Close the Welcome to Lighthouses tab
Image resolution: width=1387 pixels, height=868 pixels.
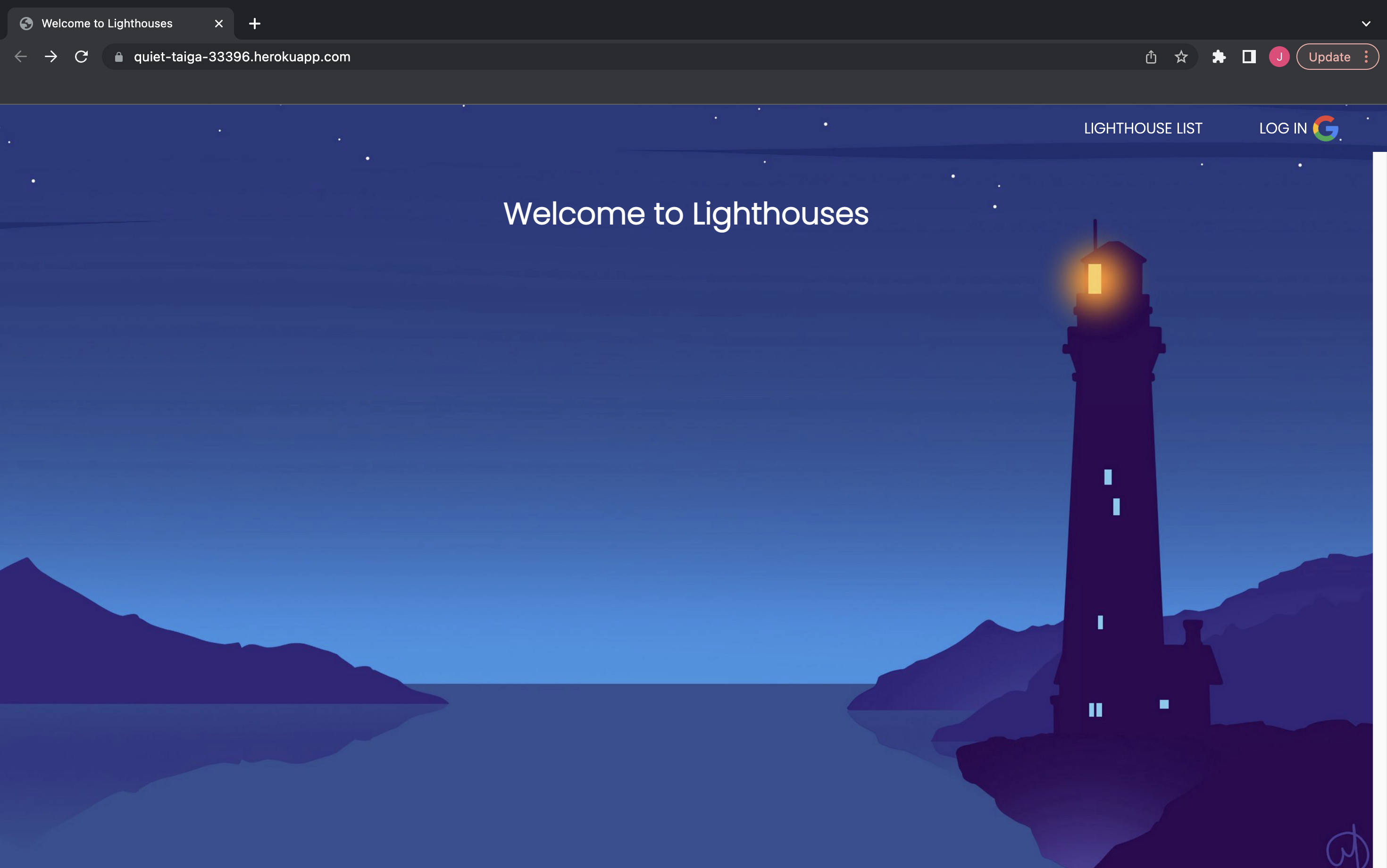219,24
